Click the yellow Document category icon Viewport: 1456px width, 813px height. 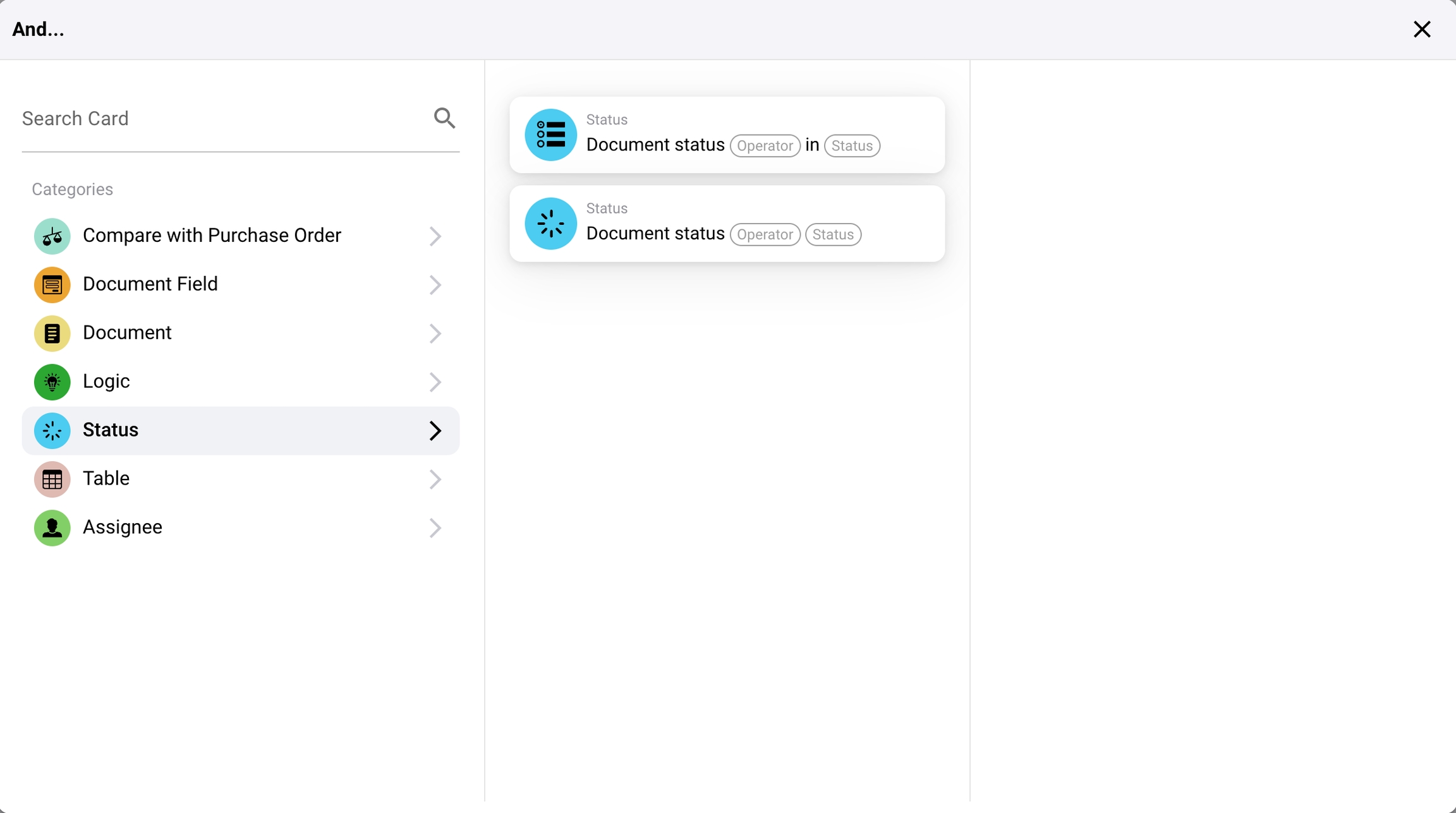click(52, 334)
